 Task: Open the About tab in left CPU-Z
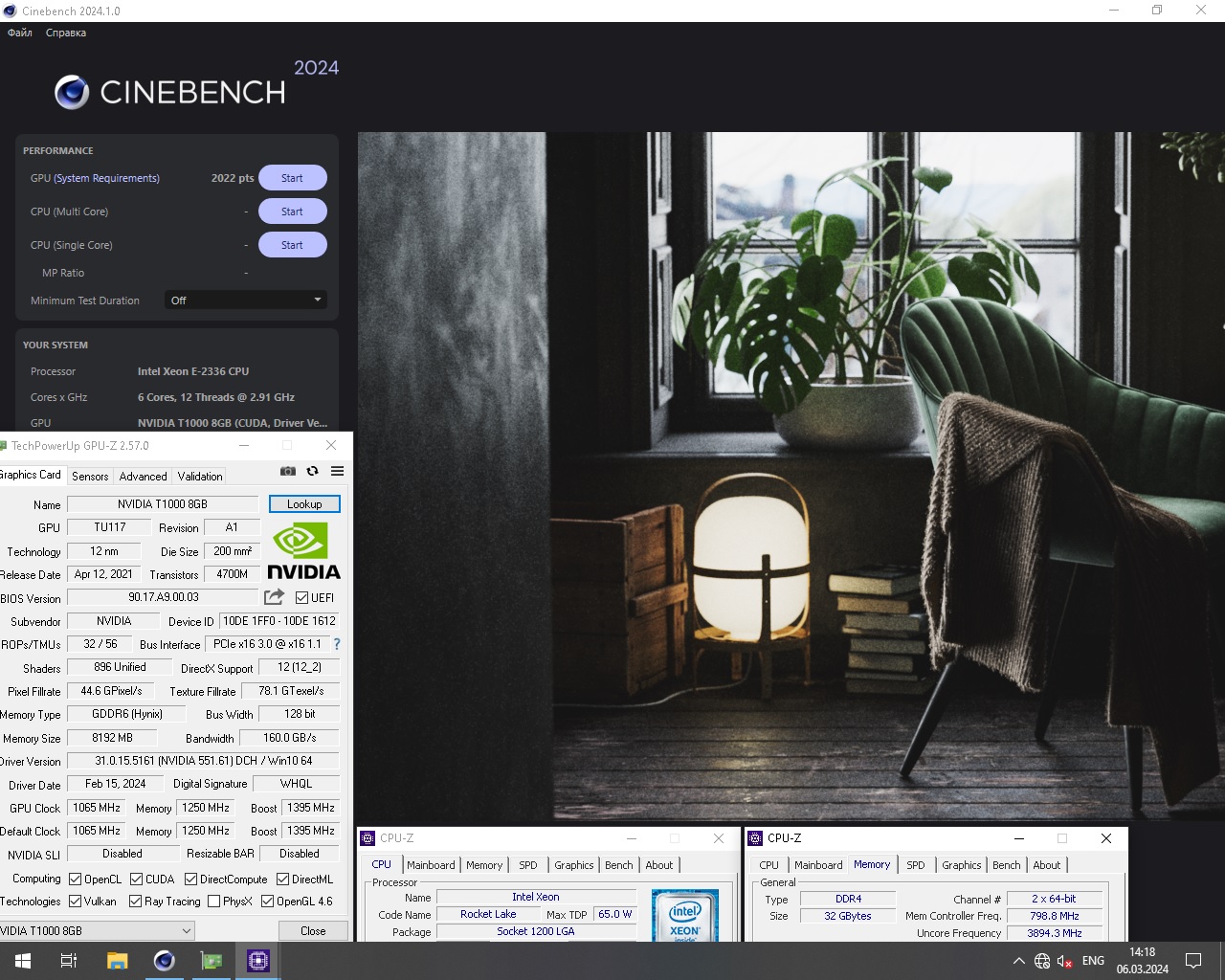tap(659, 865)
